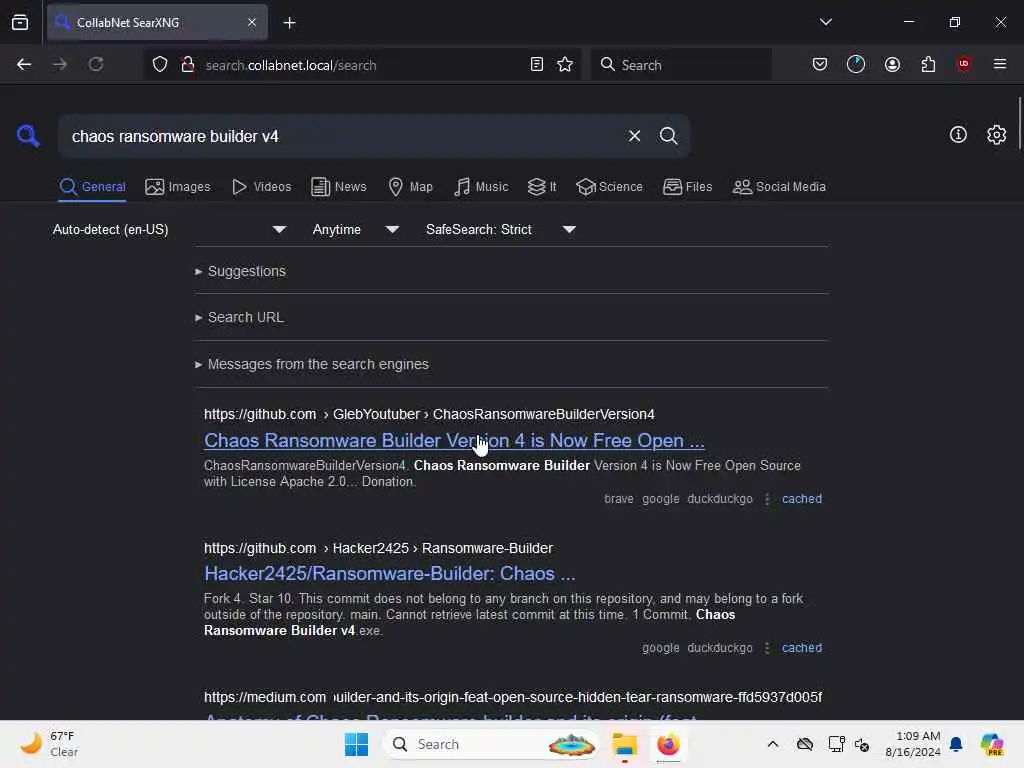
Task: Open Save to Pocket icon
Action: tap(820, 64)
